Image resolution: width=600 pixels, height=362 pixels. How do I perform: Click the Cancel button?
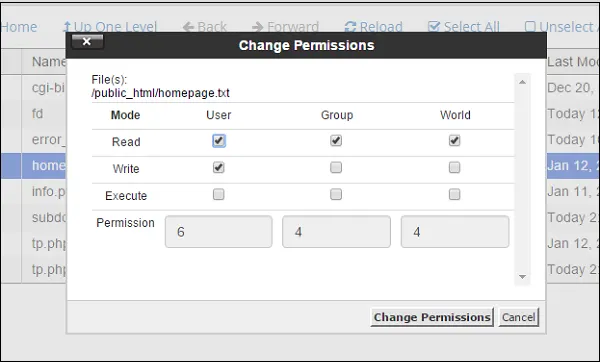518,317
